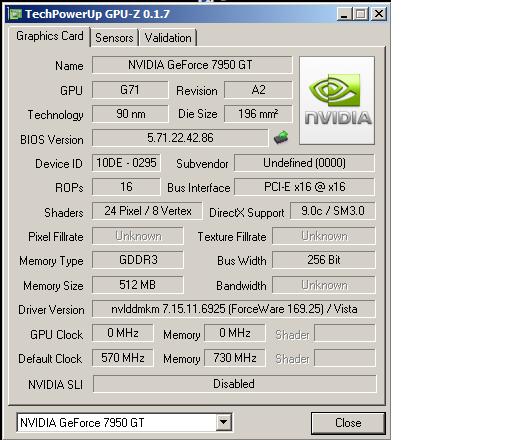Click the 'Bus Interface' label

coord(199,188)
